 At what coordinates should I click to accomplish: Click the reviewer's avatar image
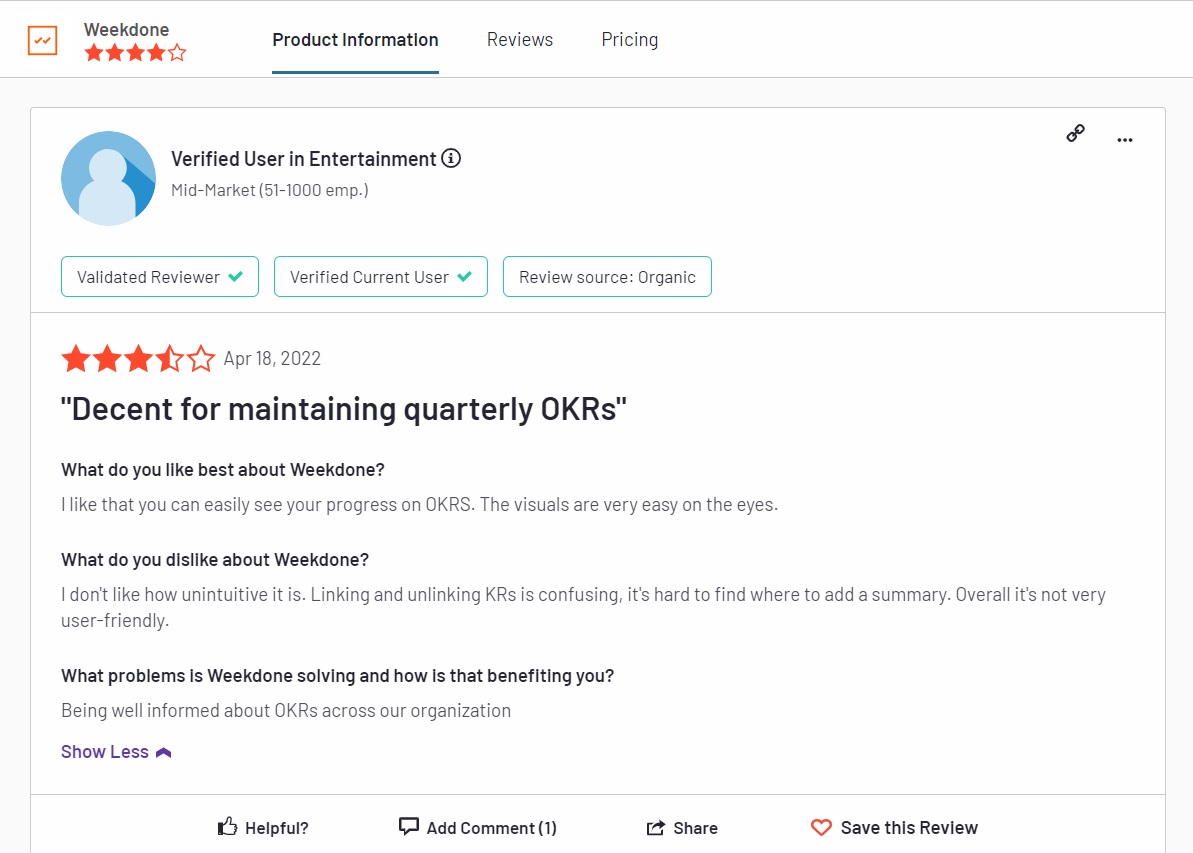[108, 177]
